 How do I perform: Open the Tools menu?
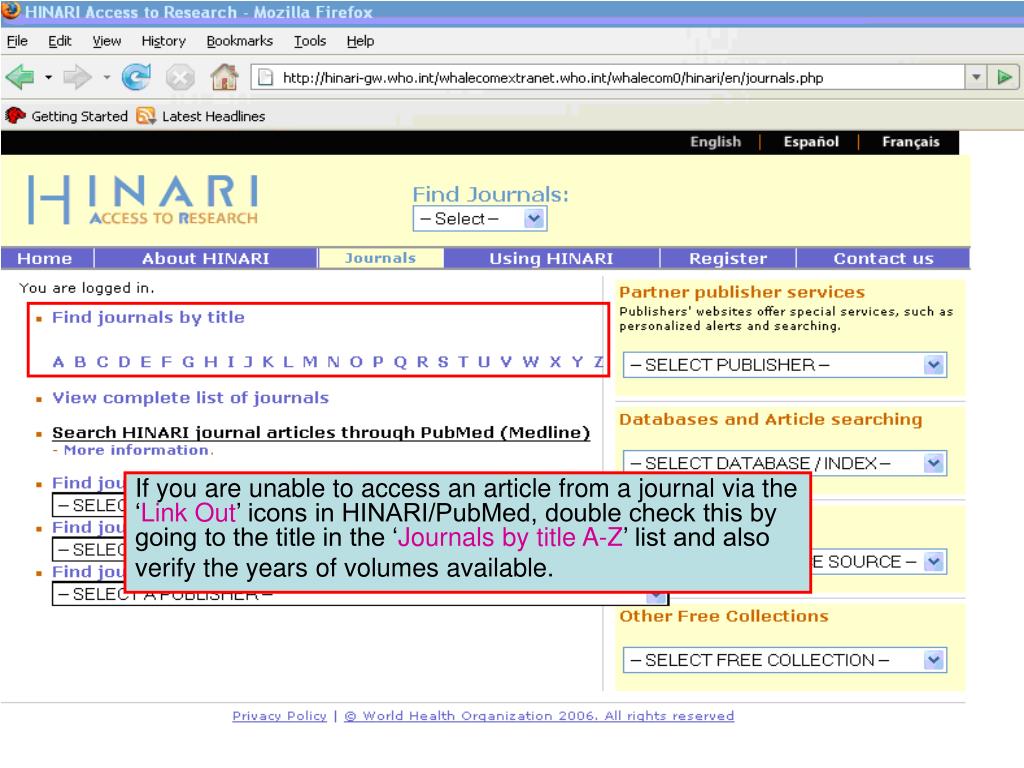(x=310, y=41)
